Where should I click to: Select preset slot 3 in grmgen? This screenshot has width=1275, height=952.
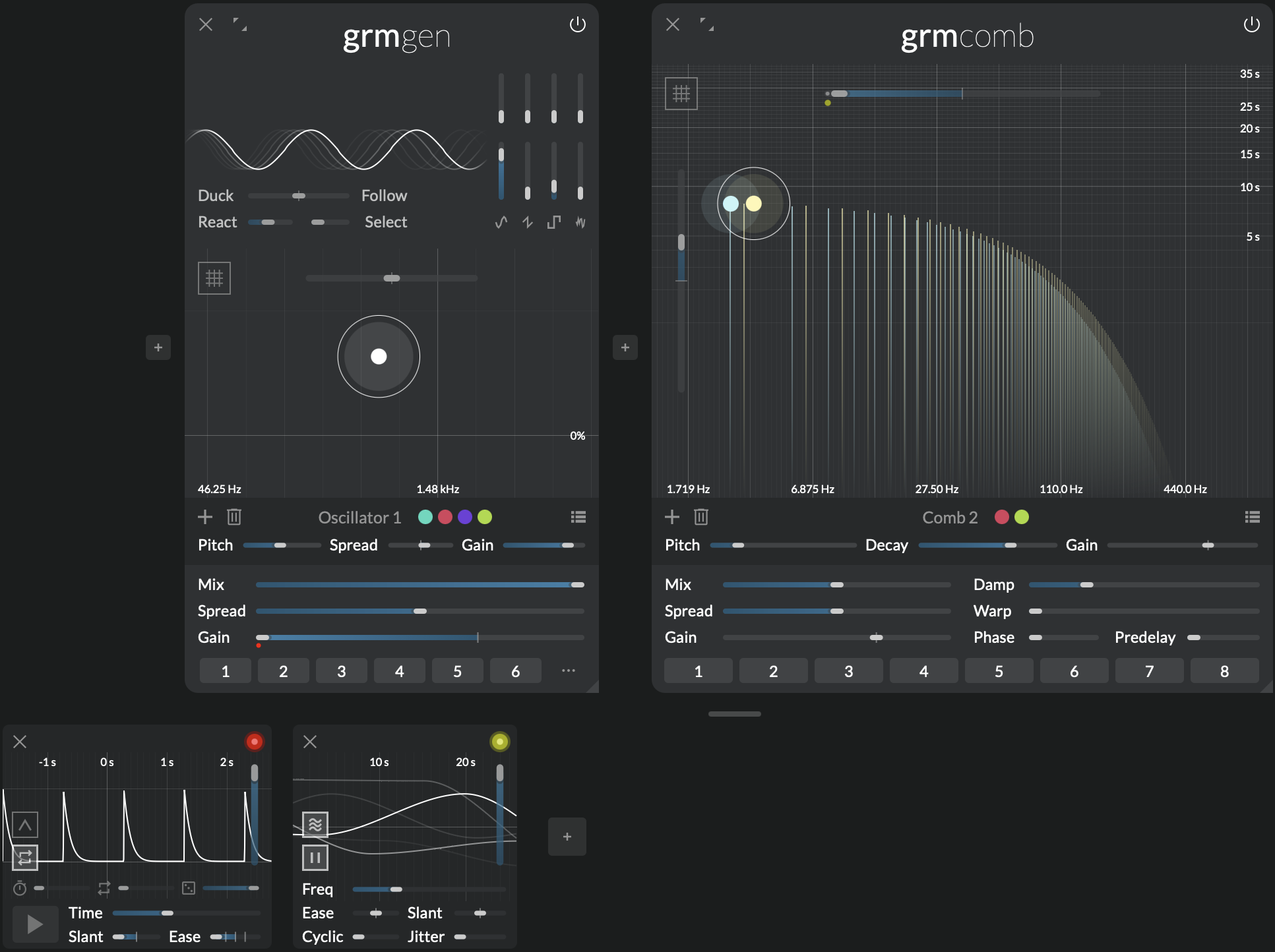coord(341,671)
